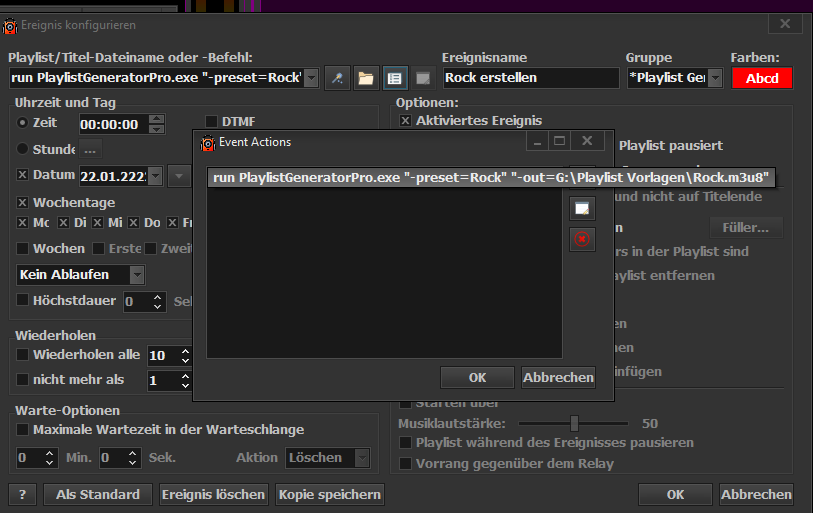
Task: Uncheck the Mi weekday checkbox
Action: 97,223
